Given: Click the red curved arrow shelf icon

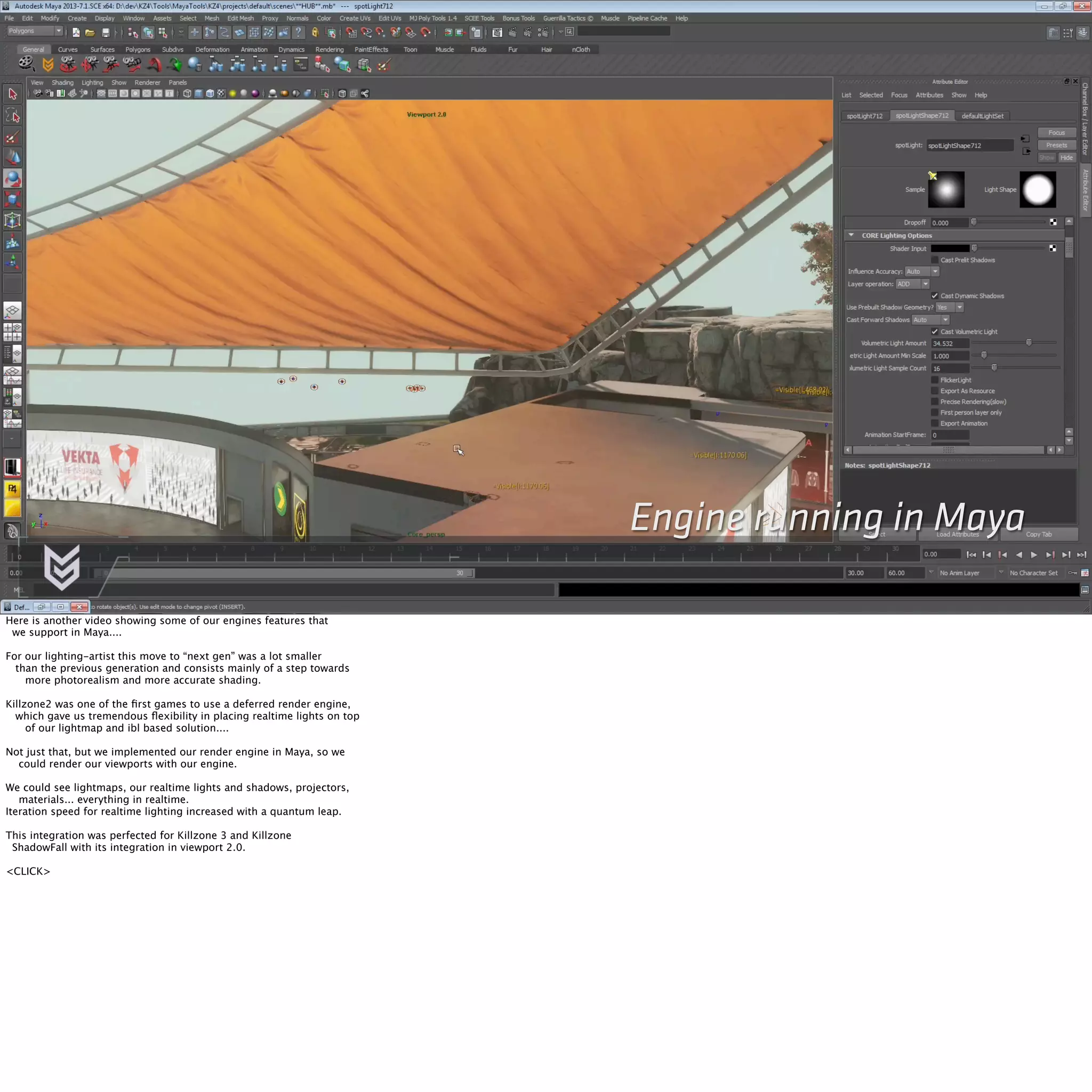Looking at the screenshot, I should pos(154,65).
